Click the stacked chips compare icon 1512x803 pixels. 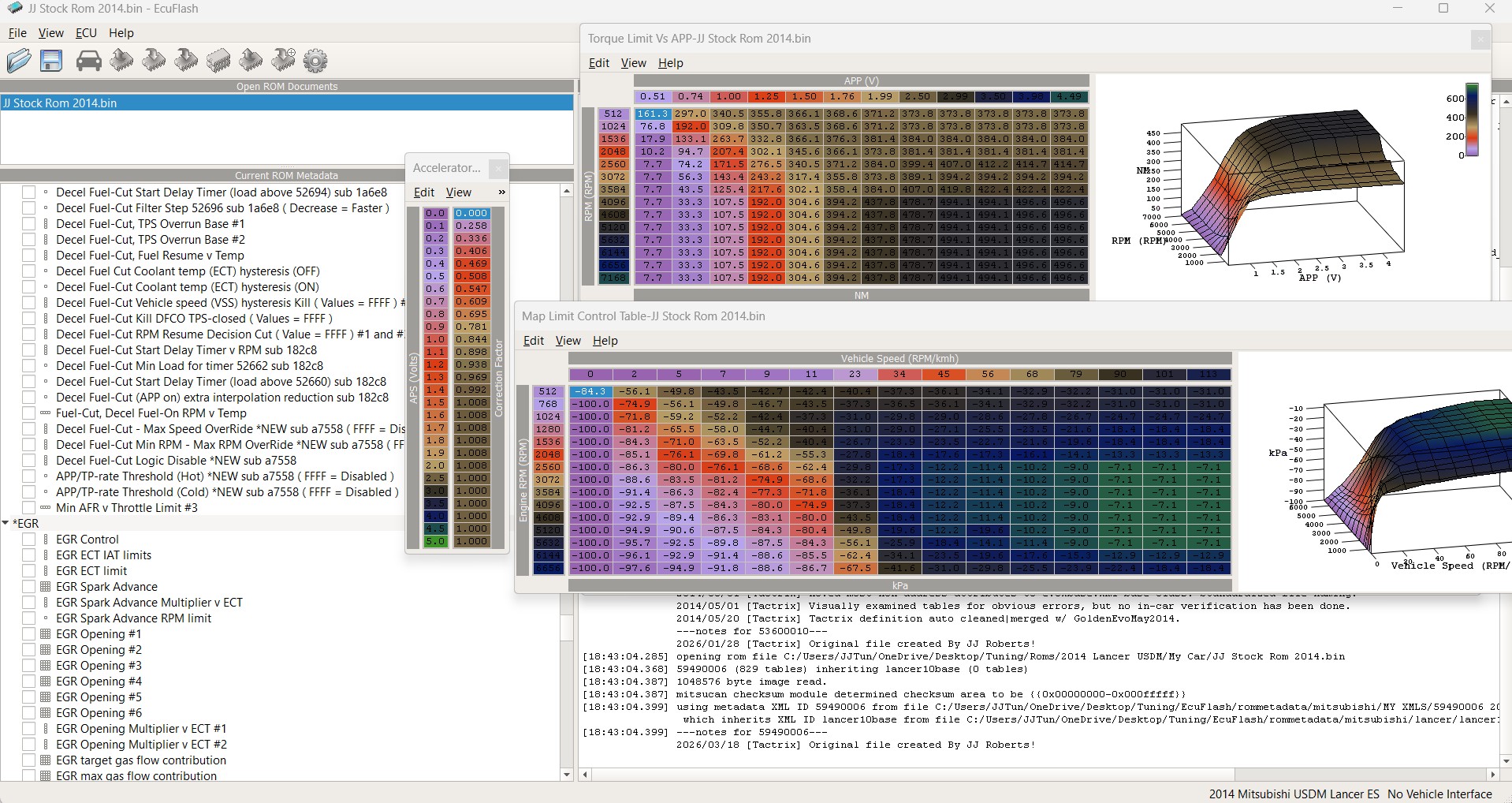[x=218, y=61]
